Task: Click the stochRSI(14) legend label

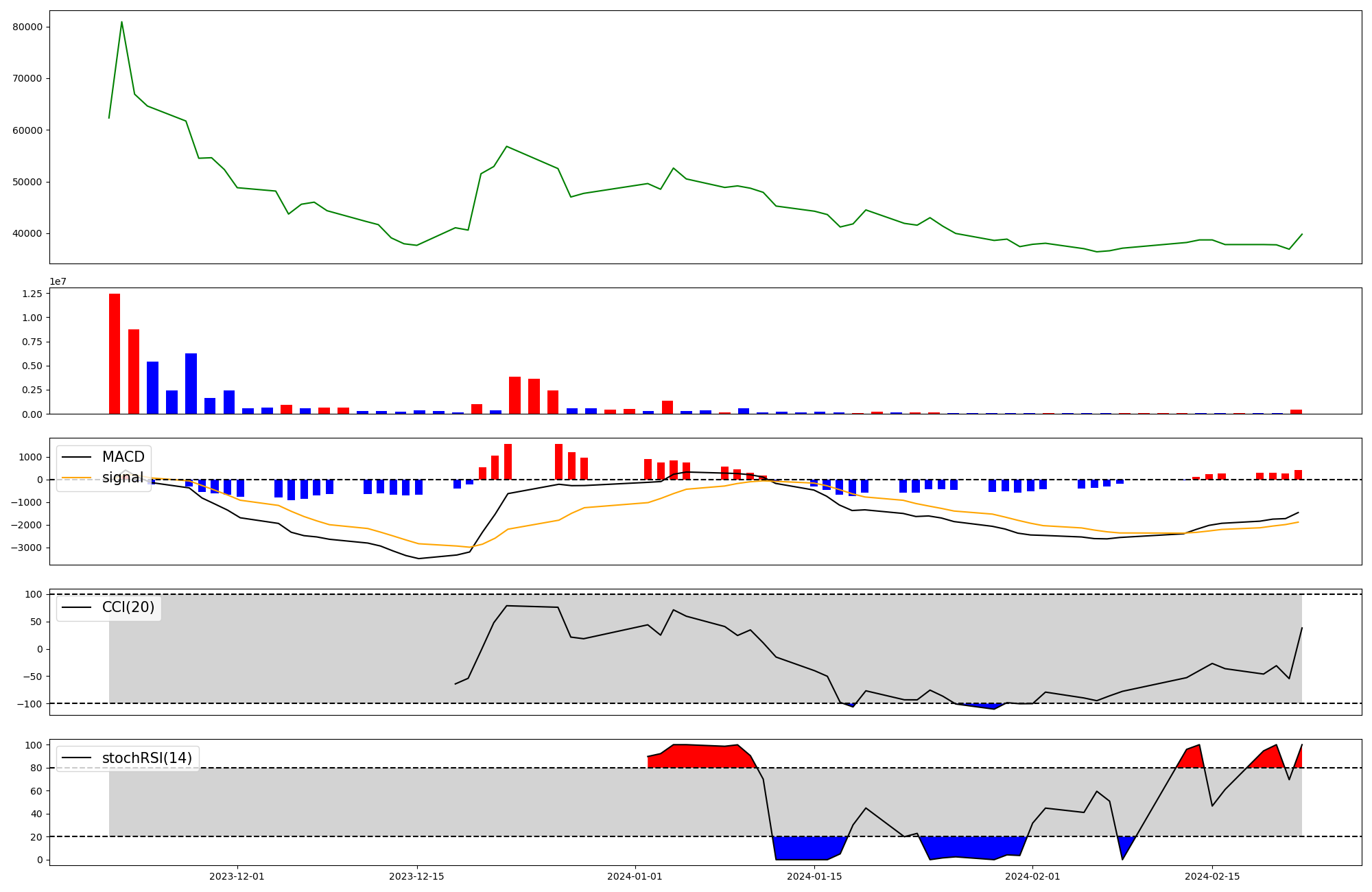Action: point(146,758)
